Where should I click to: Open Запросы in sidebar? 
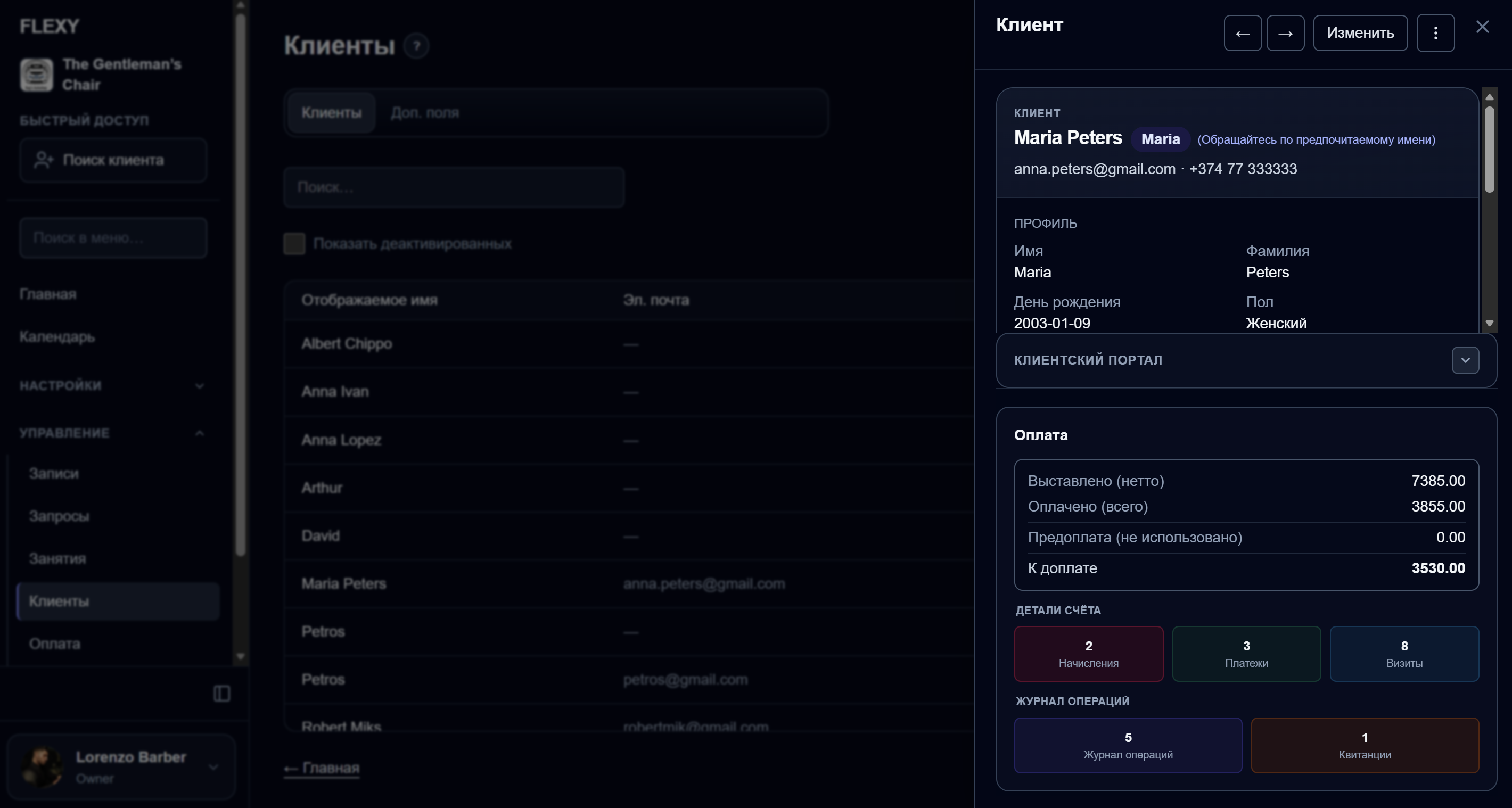click(59, 516)
